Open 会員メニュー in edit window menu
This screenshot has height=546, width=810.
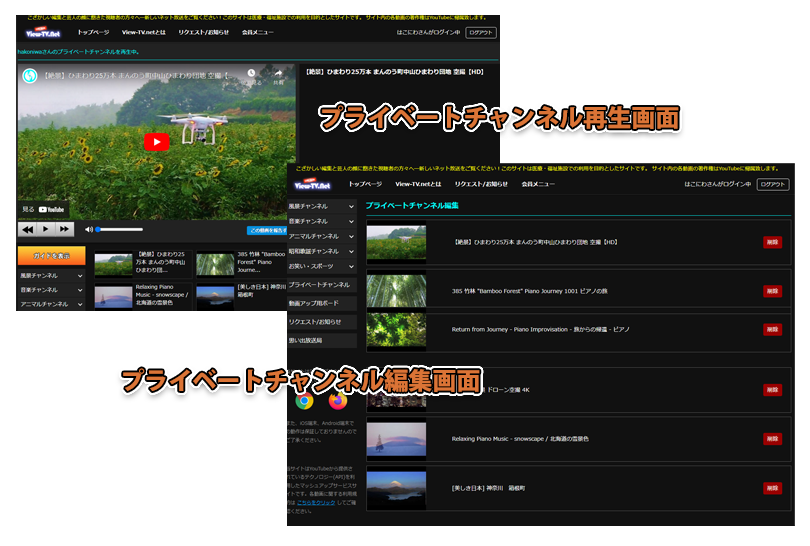(538, 184)
